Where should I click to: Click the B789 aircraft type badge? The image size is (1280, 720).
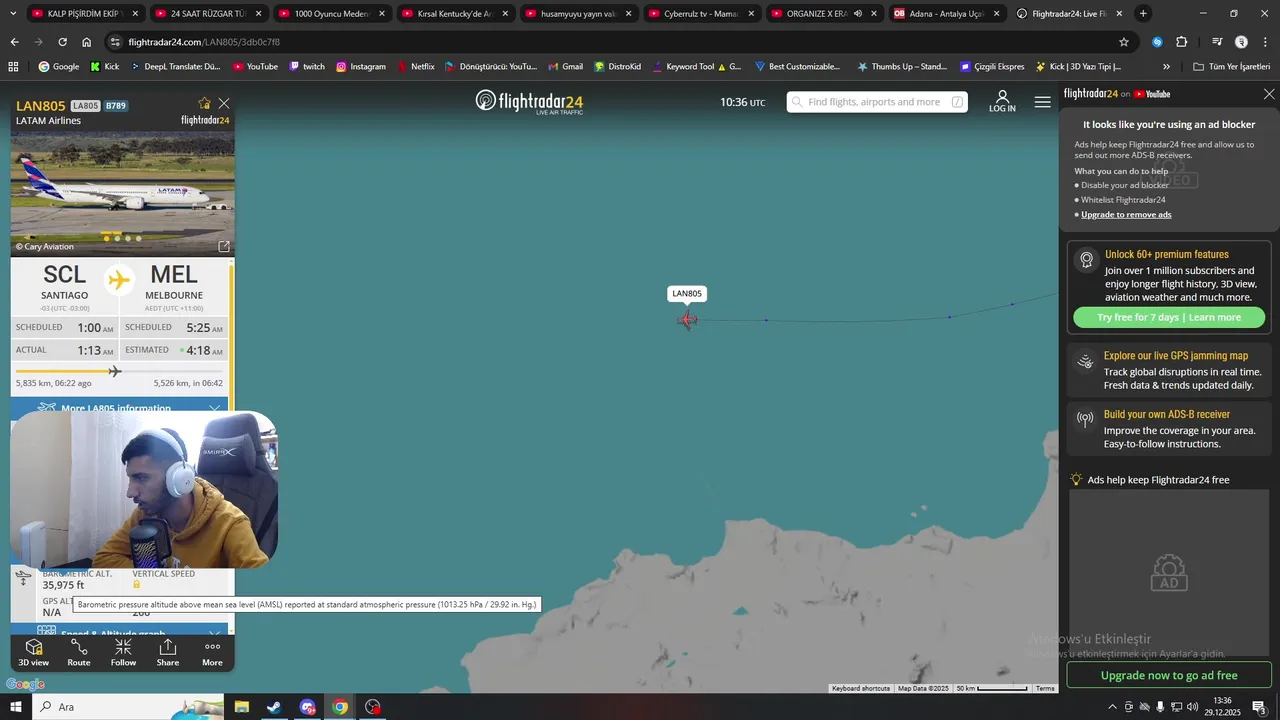tap(116, 106)
